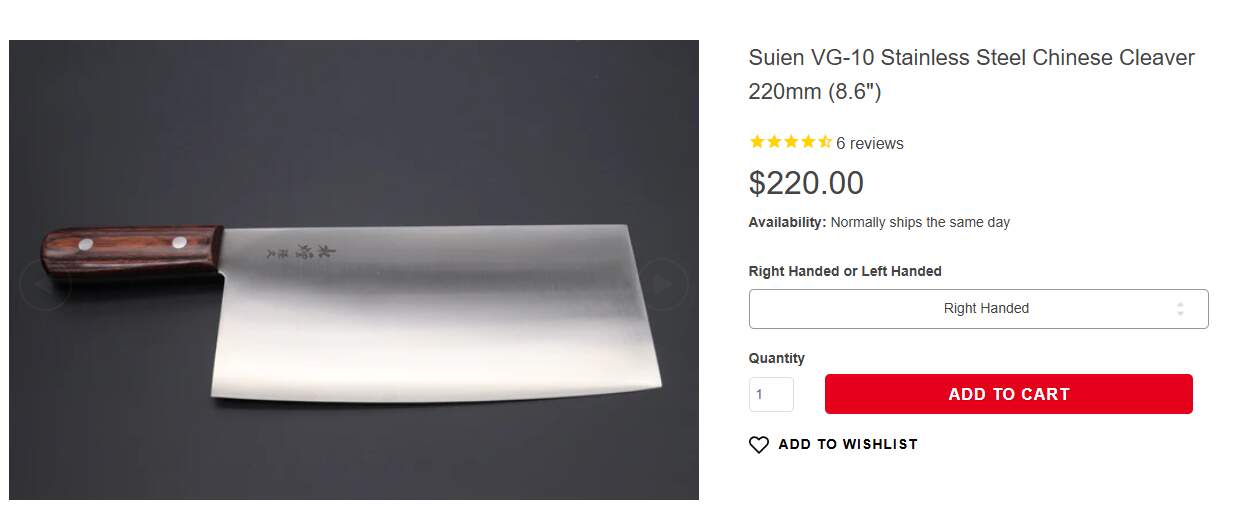Click the up-down arrows in the handedness selector
The height and width of the screenshot is (507, 1249).
(1180, 309)
